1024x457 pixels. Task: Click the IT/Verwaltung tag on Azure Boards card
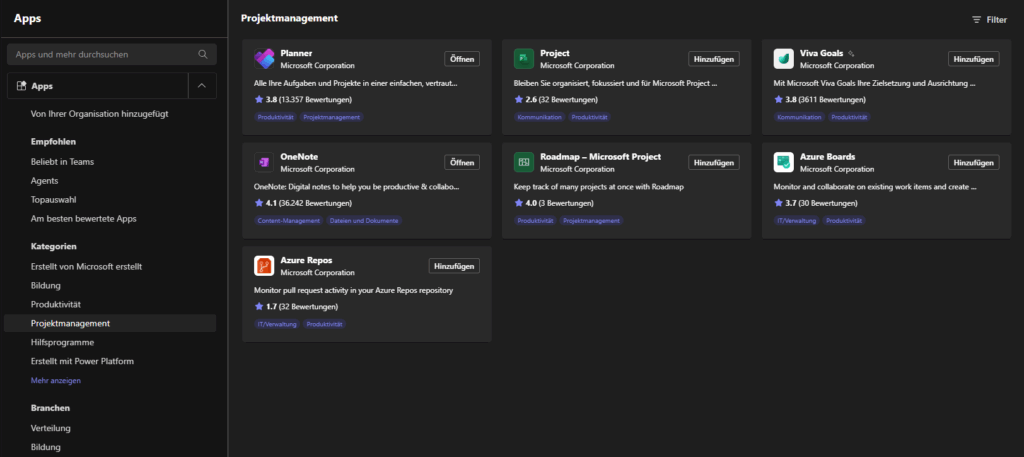(x=797, y=221)
